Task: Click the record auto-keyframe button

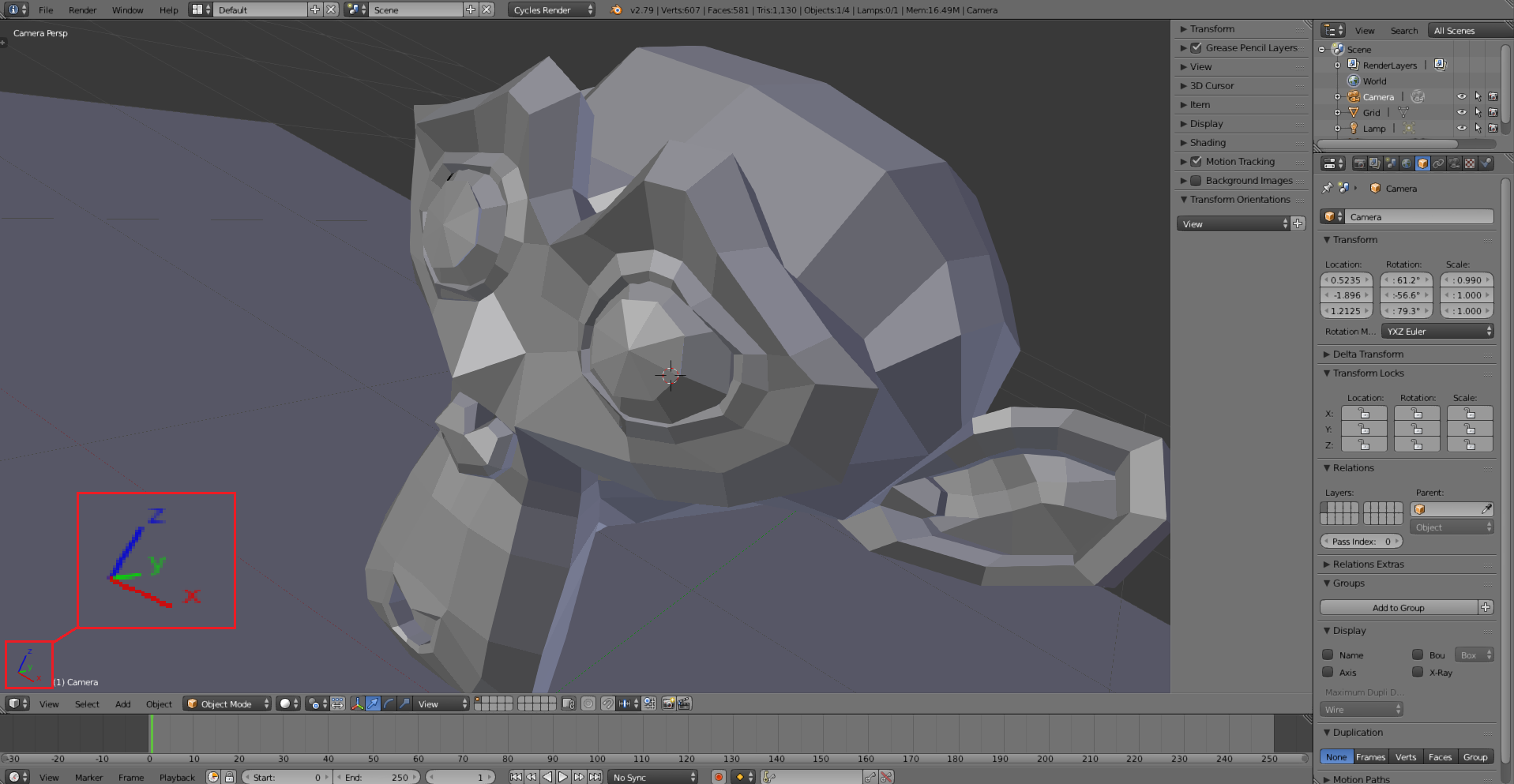Action: coord(719,777)
